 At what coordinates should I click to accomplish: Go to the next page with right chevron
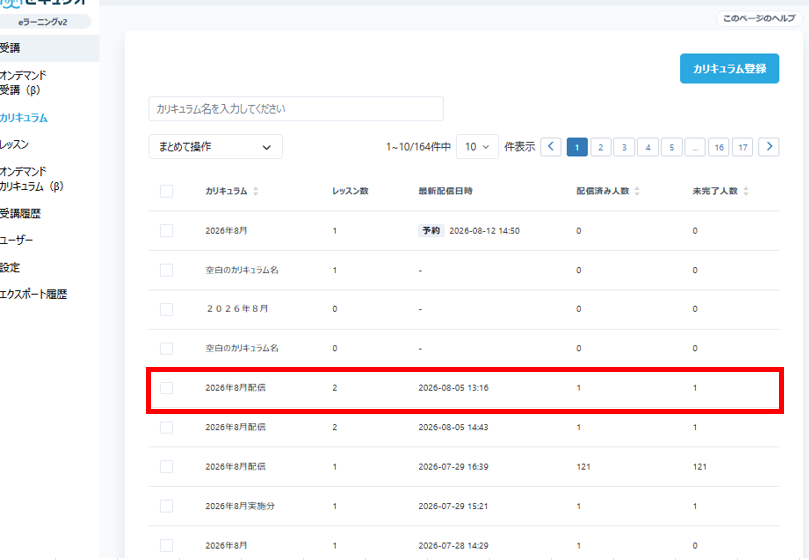(x=769, y=147)
